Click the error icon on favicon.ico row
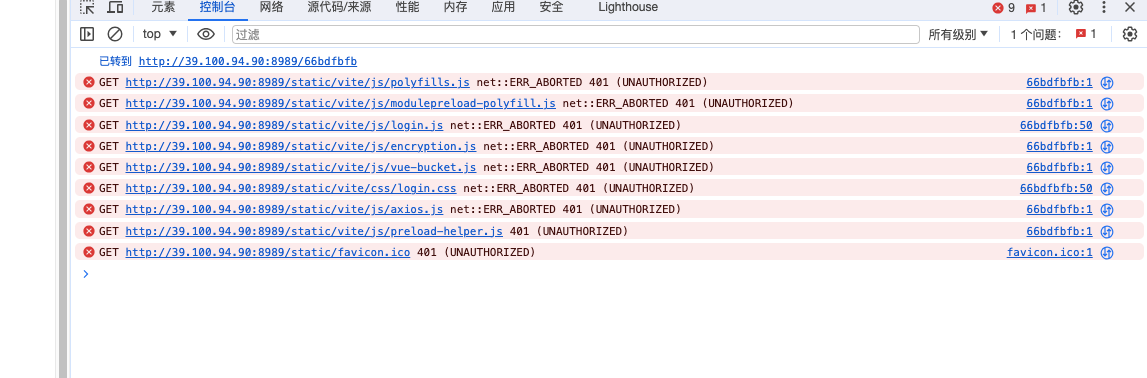Screen dimensions: 1147x378 pyautogui.click(x=89, y=252)
